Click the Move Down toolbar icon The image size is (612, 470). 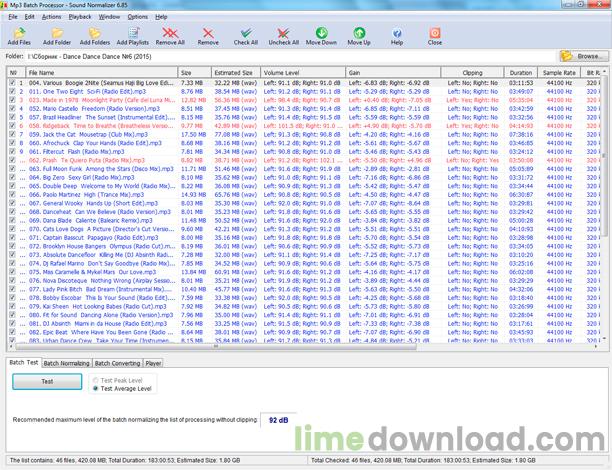point(321,36)
